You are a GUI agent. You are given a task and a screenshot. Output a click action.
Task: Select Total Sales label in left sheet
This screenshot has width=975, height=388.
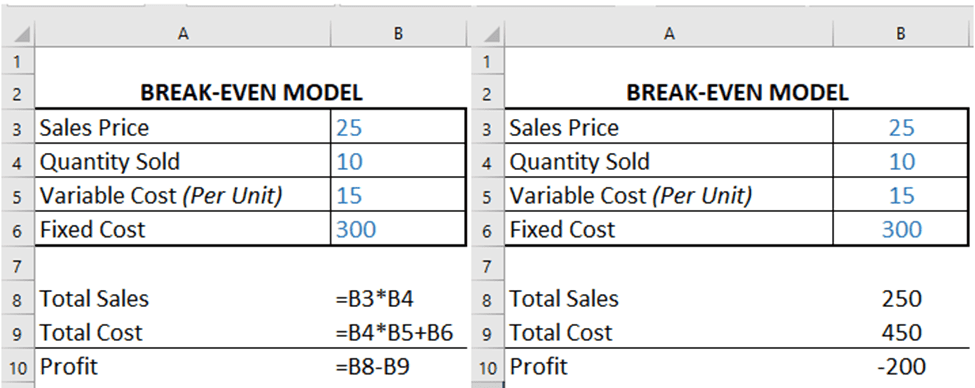[x=95, y=299]
